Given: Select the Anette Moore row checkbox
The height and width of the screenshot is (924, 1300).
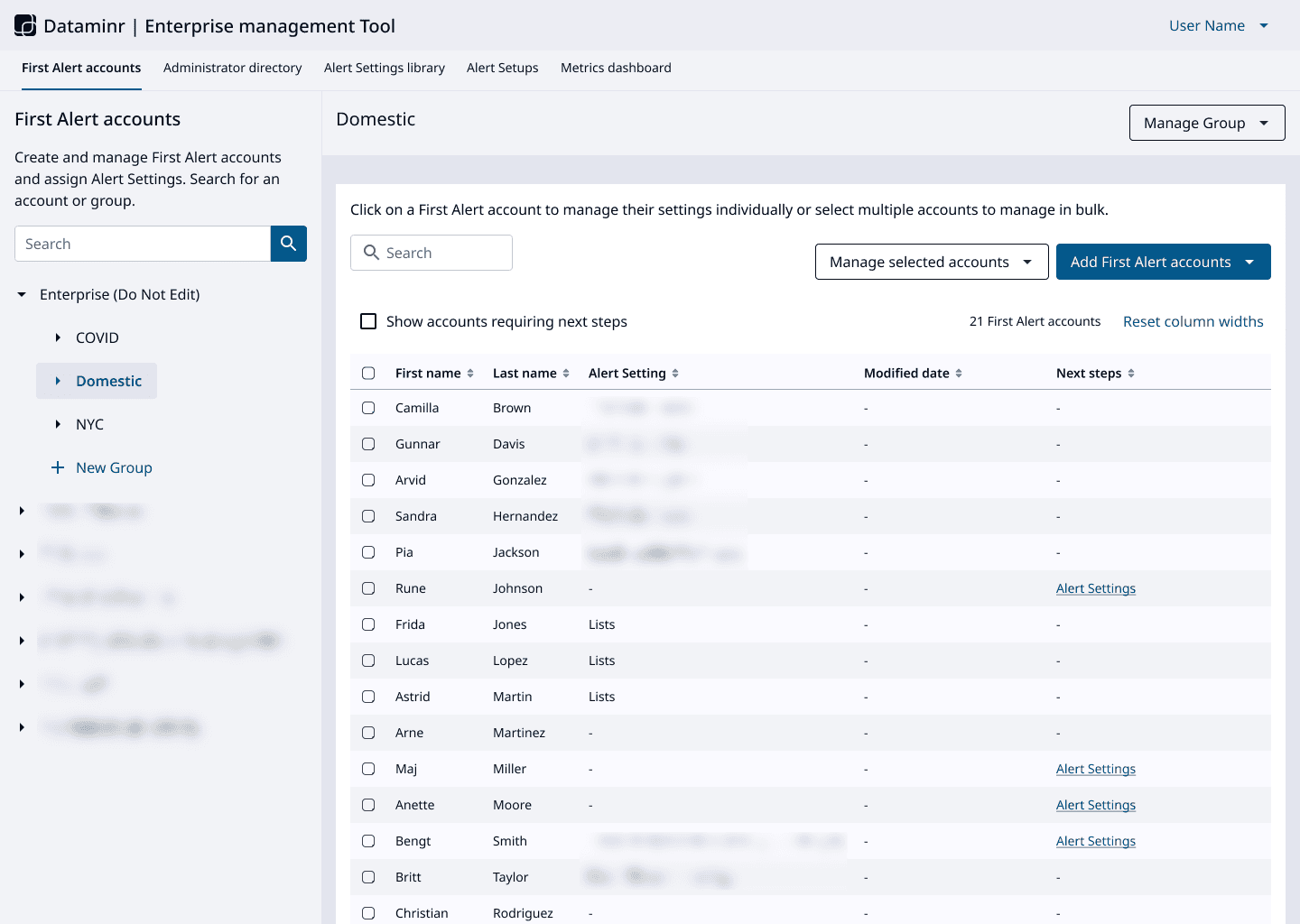Looking at the screenshot, I should coord(368,805).
